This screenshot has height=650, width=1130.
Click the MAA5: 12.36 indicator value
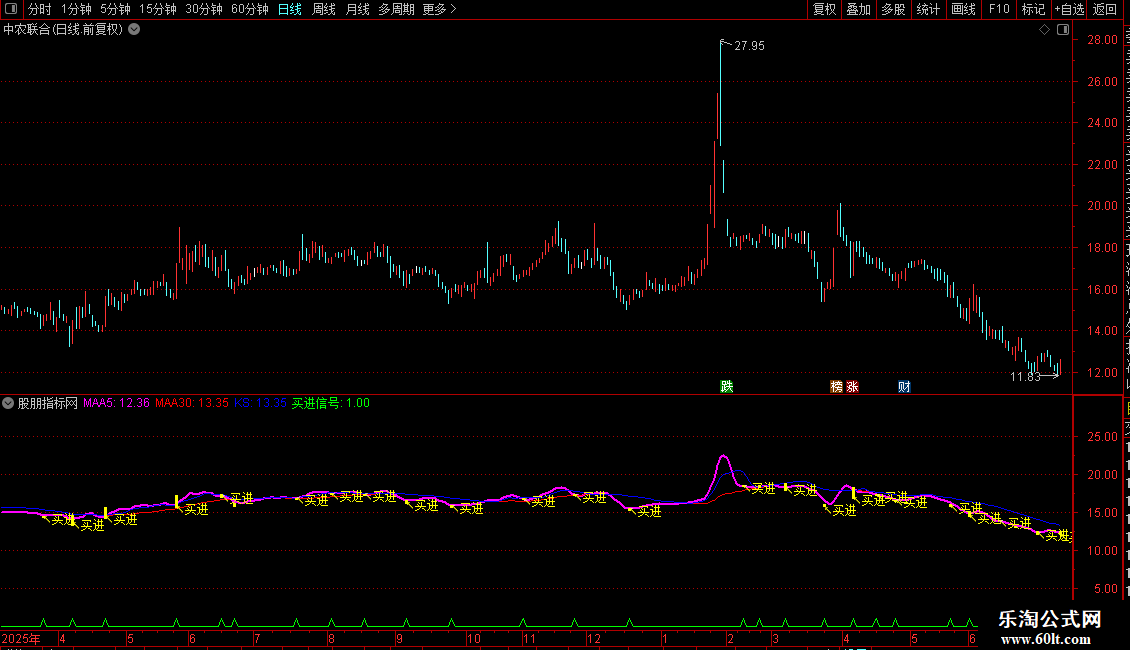(116, 403)
